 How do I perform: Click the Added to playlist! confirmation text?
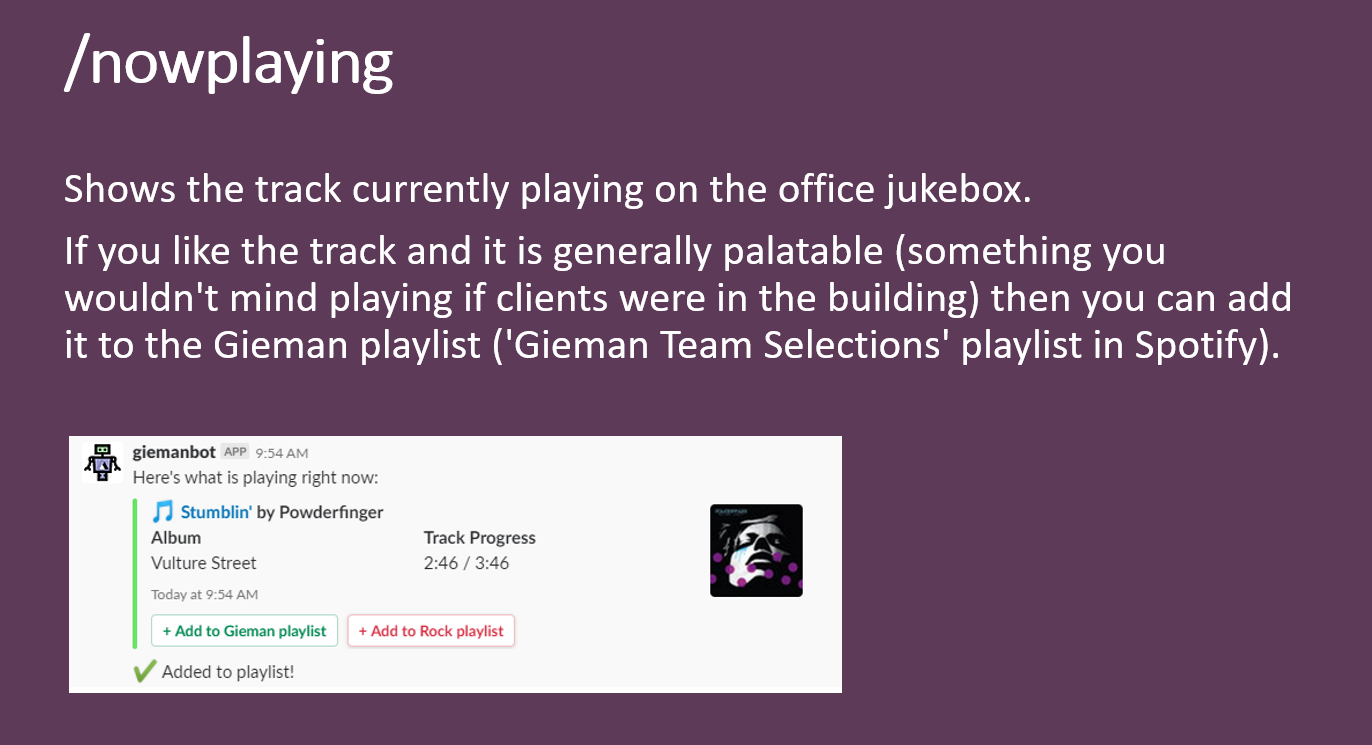228,672
